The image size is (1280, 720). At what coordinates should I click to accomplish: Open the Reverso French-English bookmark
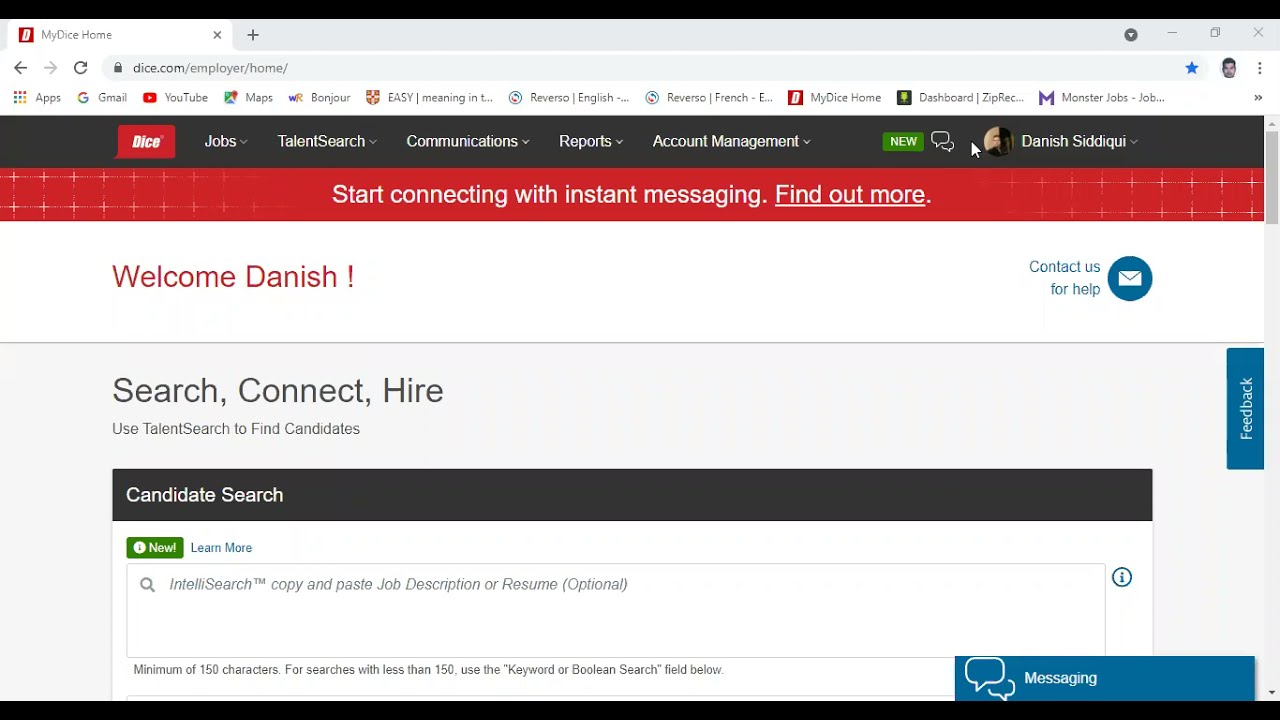709,98
